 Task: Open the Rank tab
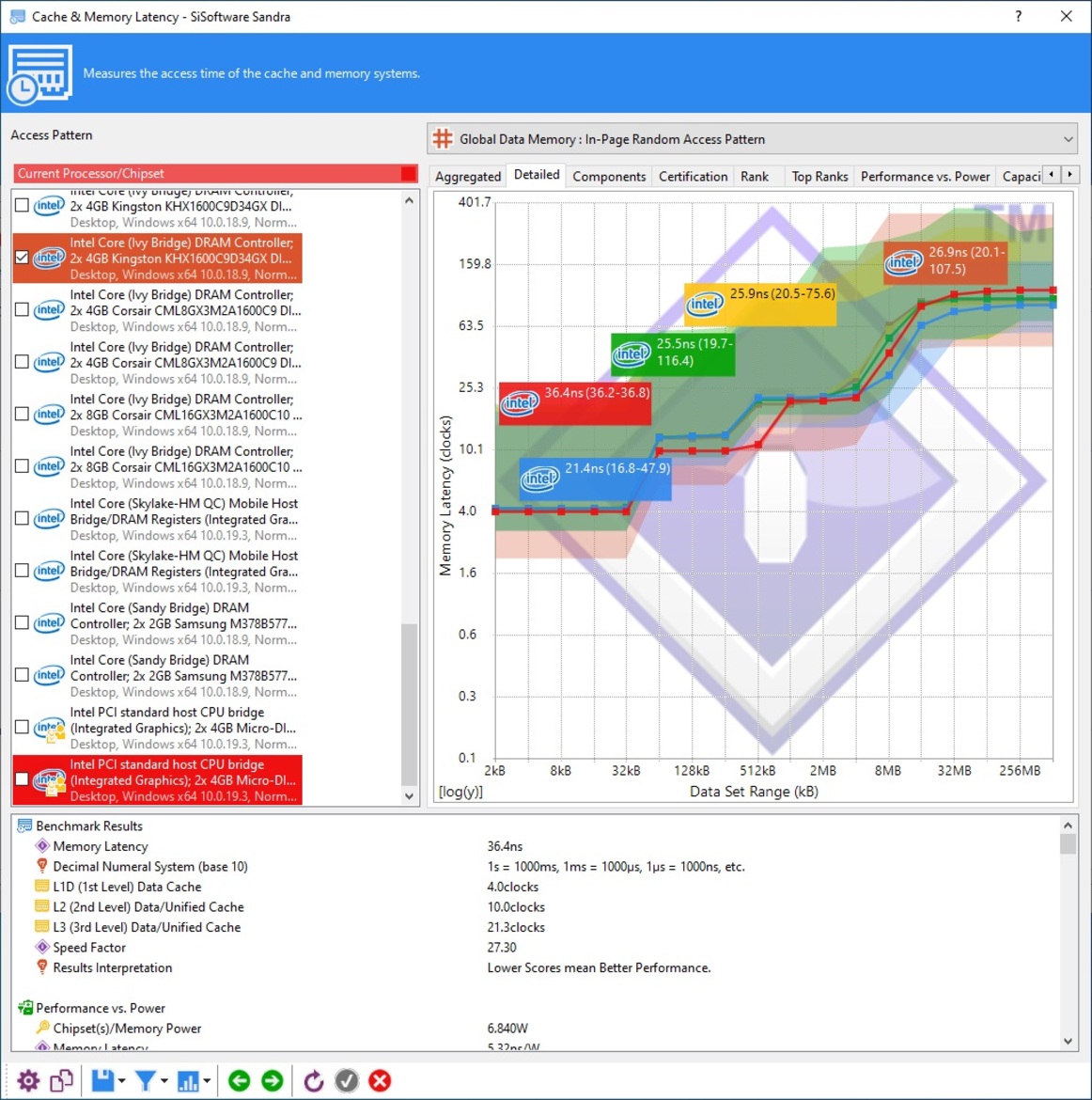coord(755,176)
